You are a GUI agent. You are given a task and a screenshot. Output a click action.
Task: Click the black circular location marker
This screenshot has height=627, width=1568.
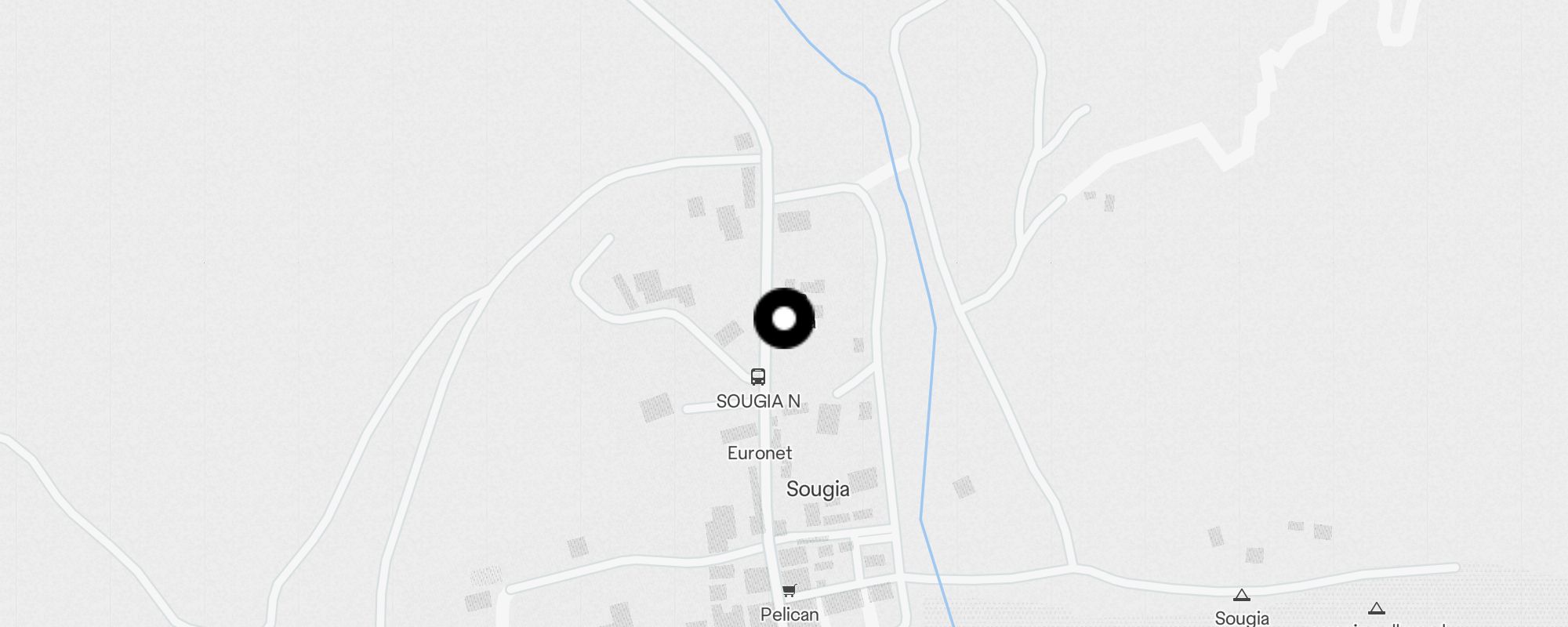point(784,318)
